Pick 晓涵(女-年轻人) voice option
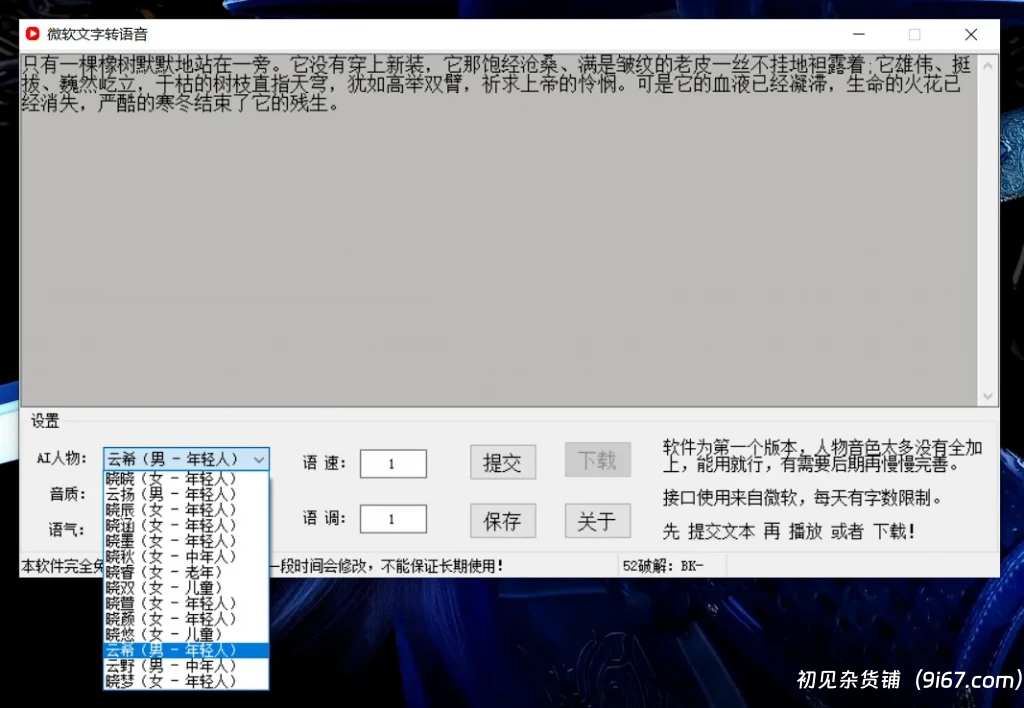Screen dimensions: 1024x708 186,526
